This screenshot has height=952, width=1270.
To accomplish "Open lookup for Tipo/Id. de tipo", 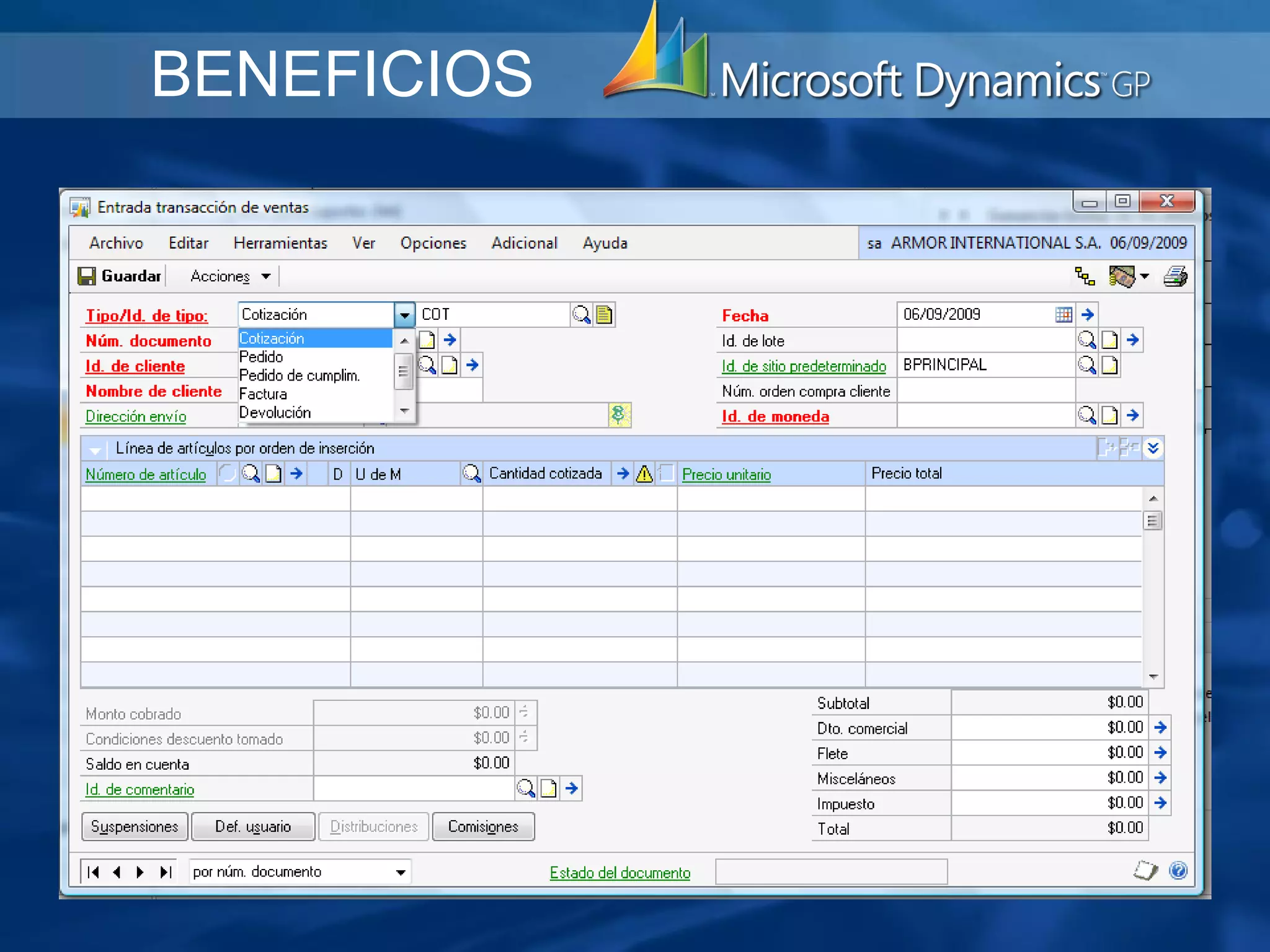I will [x=581, y=315].
